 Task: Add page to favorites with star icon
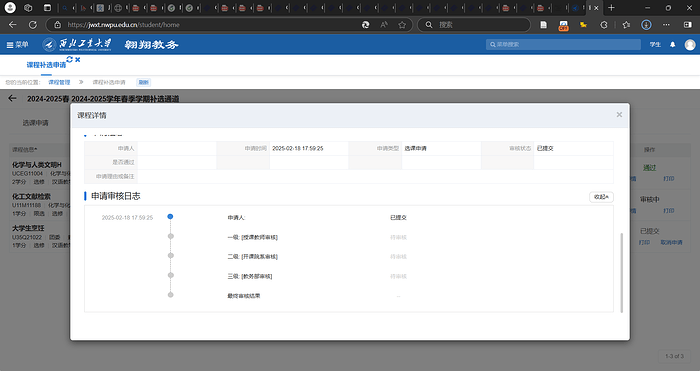pos(402,25)
